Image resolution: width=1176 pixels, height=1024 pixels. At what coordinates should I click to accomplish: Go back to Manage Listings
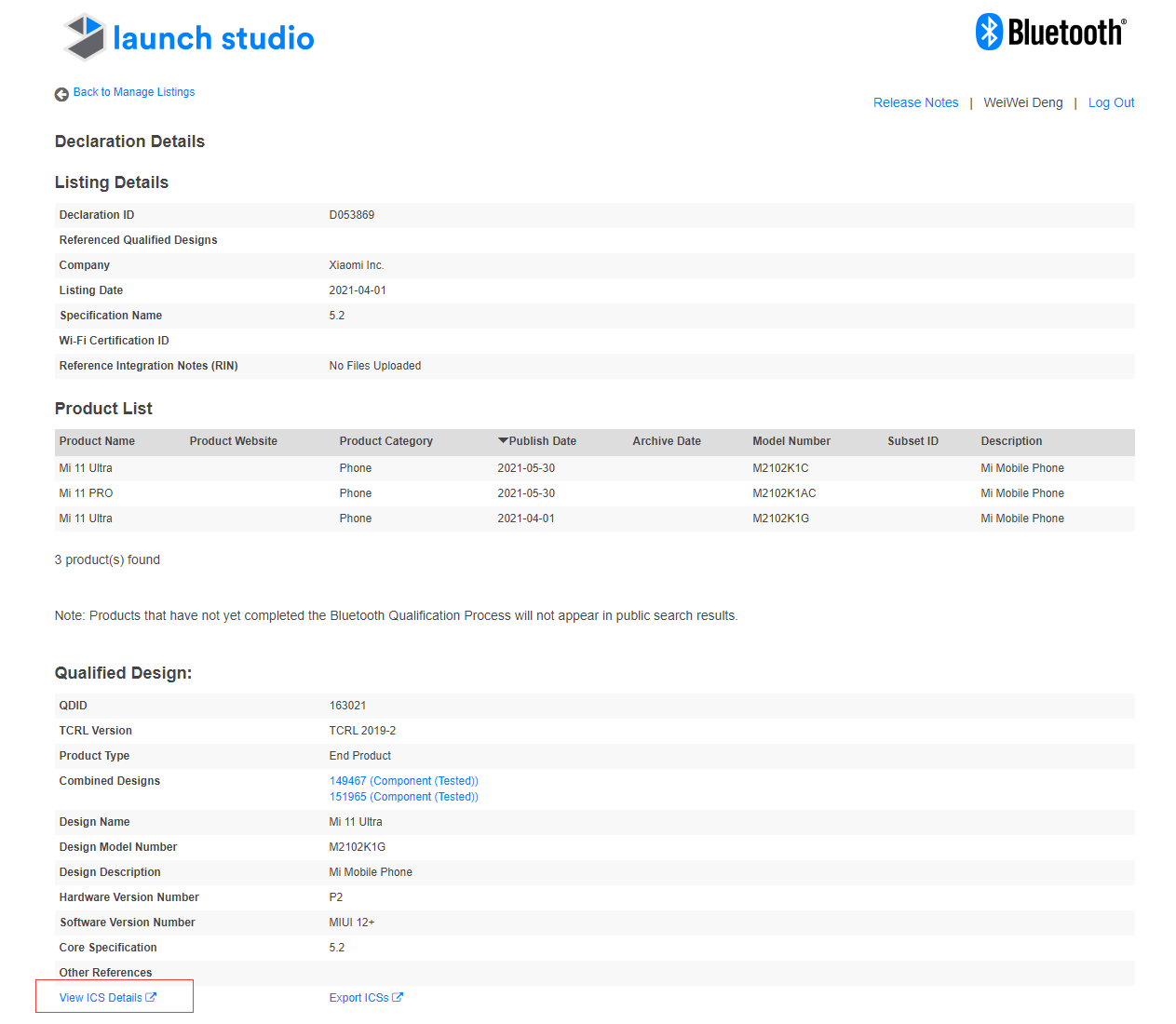(x=134, y=92)
